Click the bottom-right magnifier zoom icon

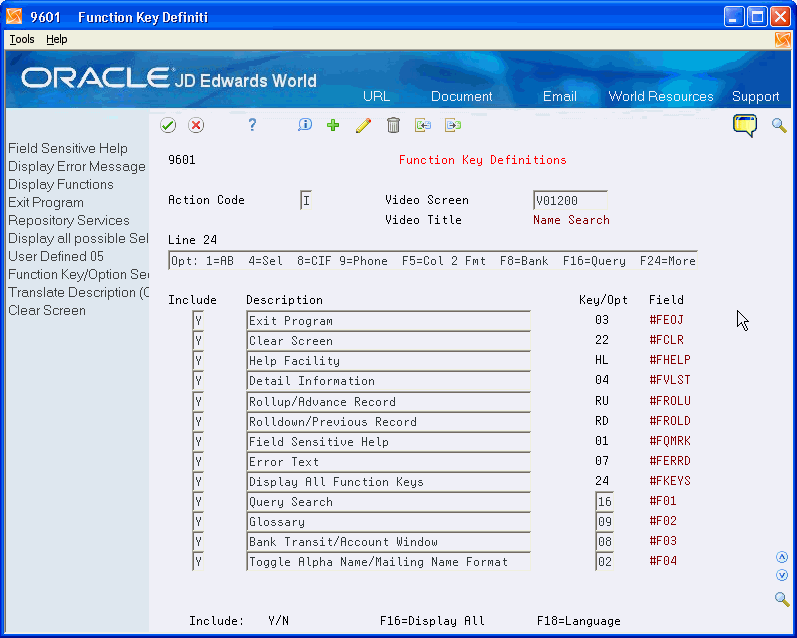(782, 599)
